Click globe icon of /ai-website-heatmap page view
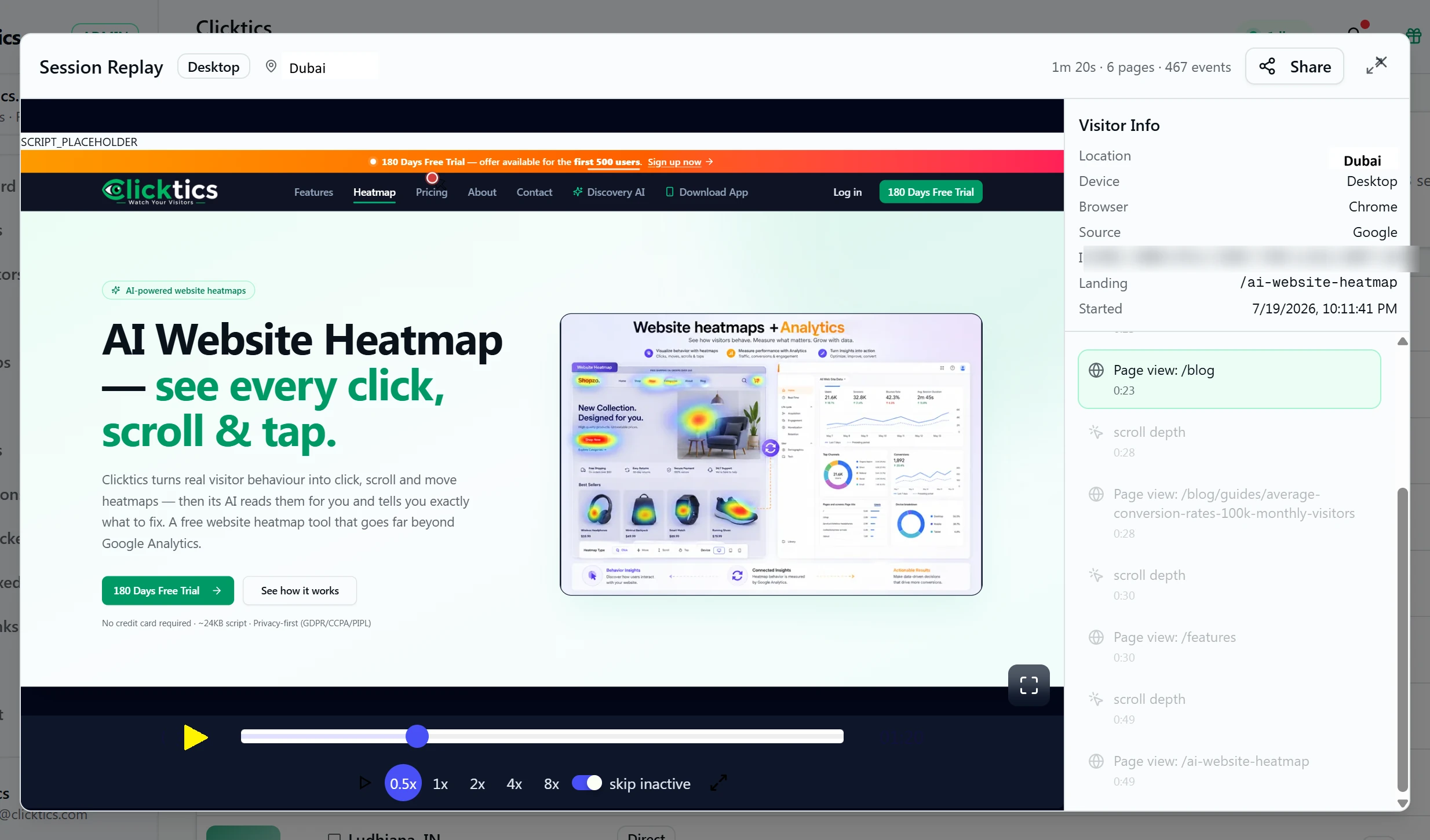The height and width of the screenshot is (840, 1430). click(1096, 761)
